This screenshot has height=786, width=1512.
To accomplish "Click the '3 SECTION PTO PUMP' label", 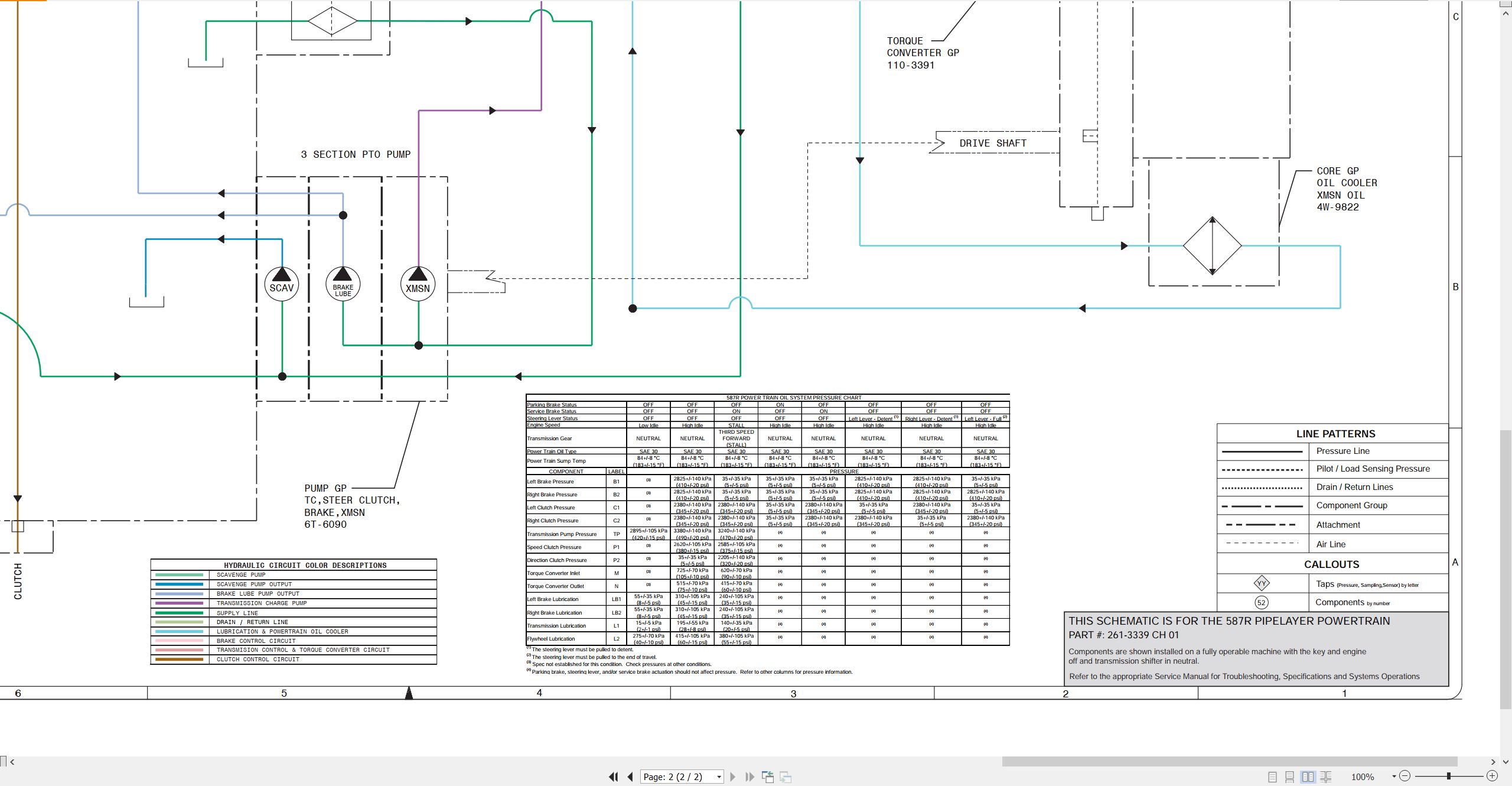I will point(356,154).
